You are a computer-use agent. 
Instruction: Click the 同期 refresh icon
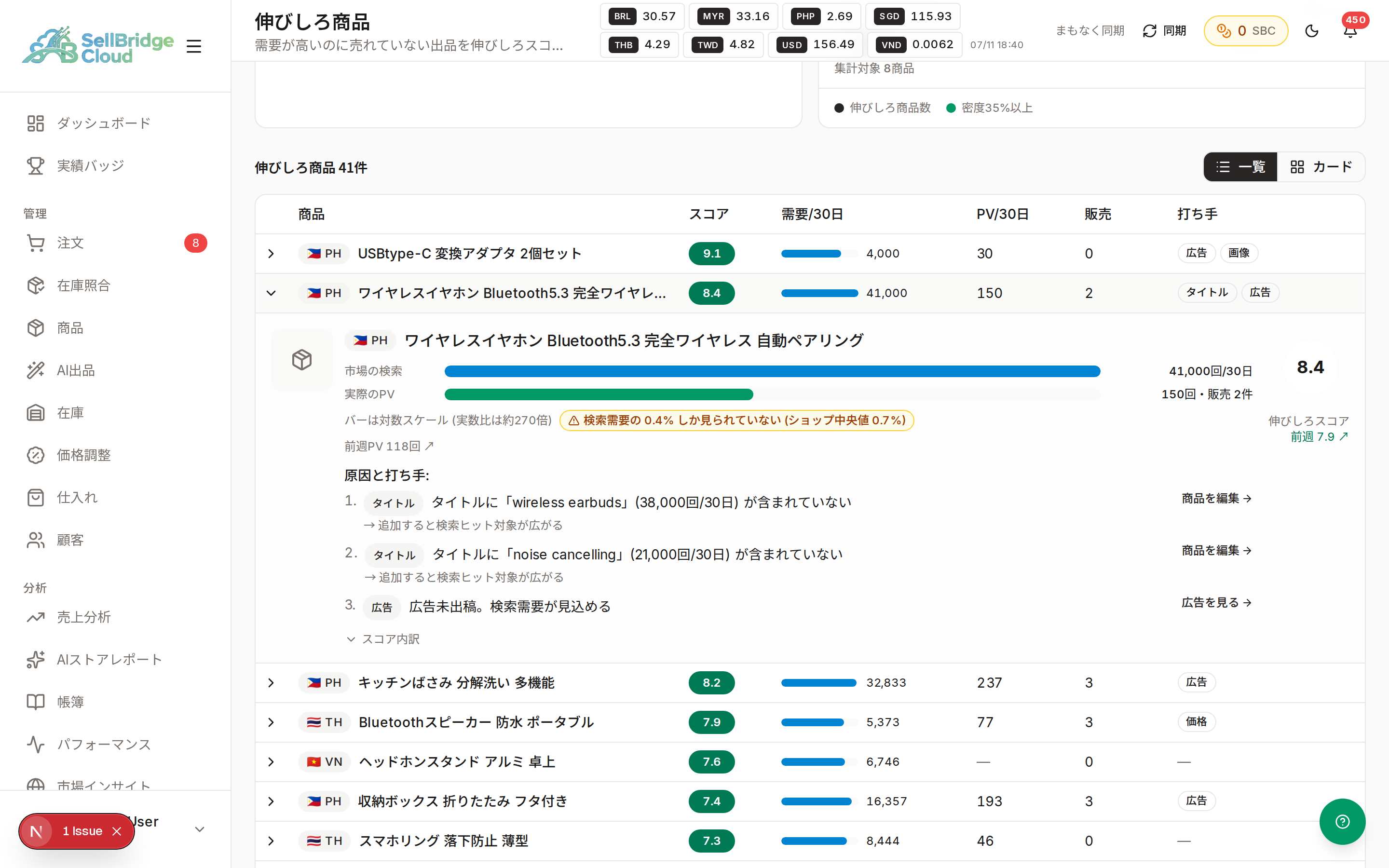1149,31
